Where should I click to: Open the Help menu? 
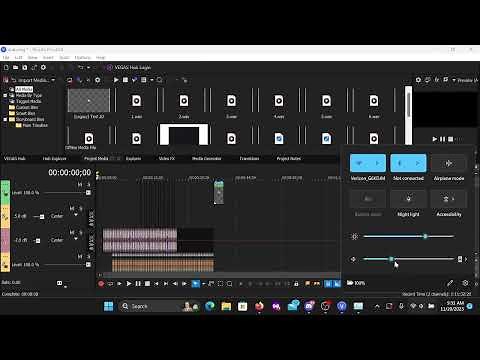tap(100, 58)
